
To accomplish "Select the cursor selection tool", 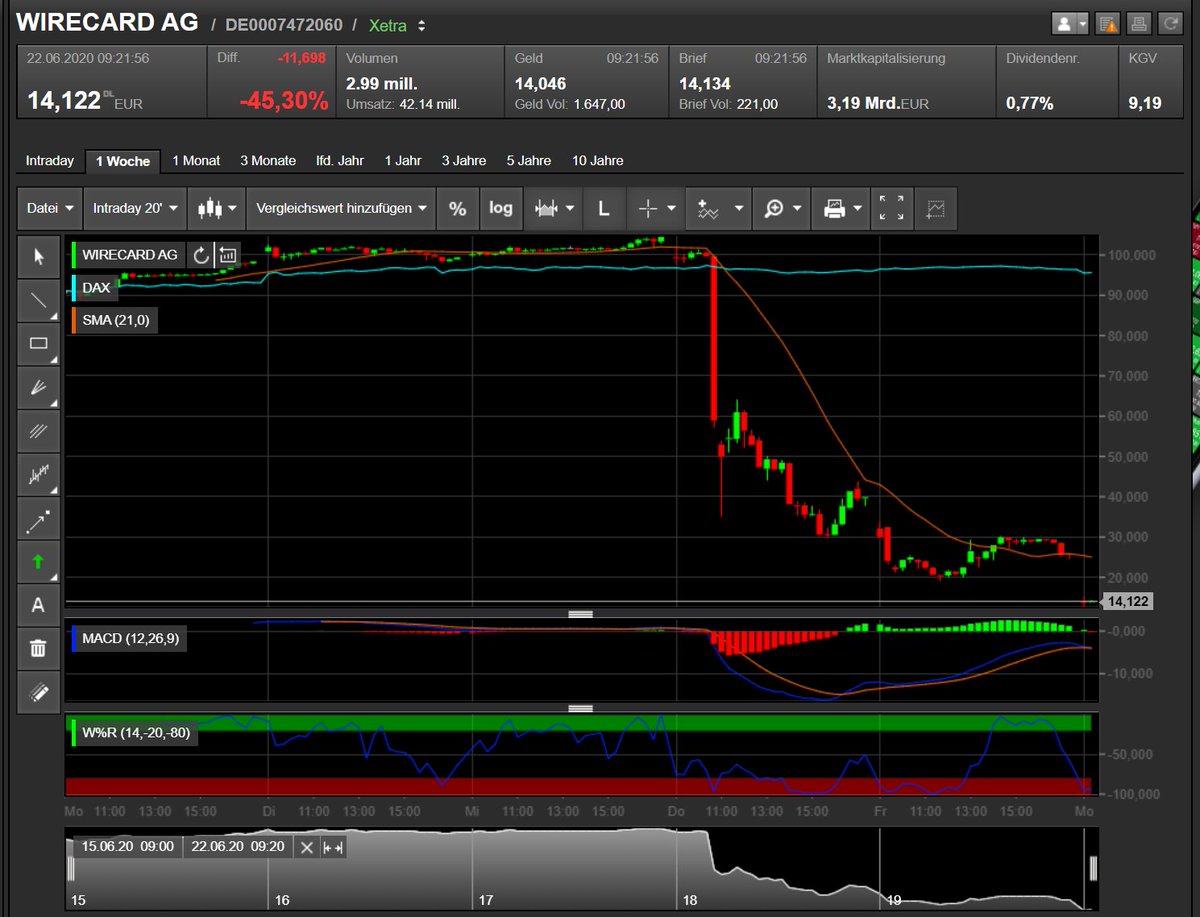I will coord(38,257).
